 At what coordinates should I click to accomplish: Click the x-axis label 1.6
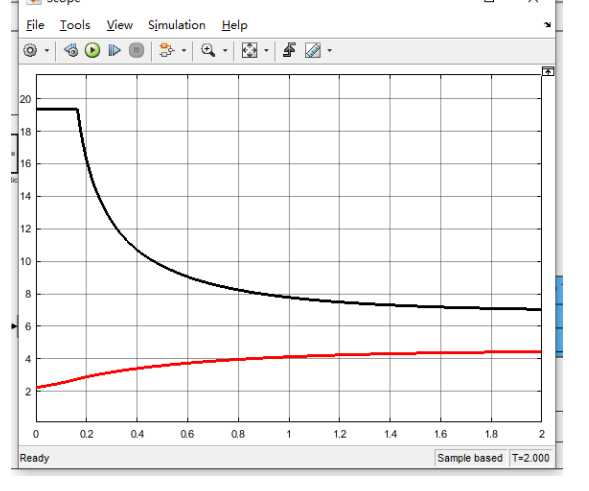[x=441, y=434]
